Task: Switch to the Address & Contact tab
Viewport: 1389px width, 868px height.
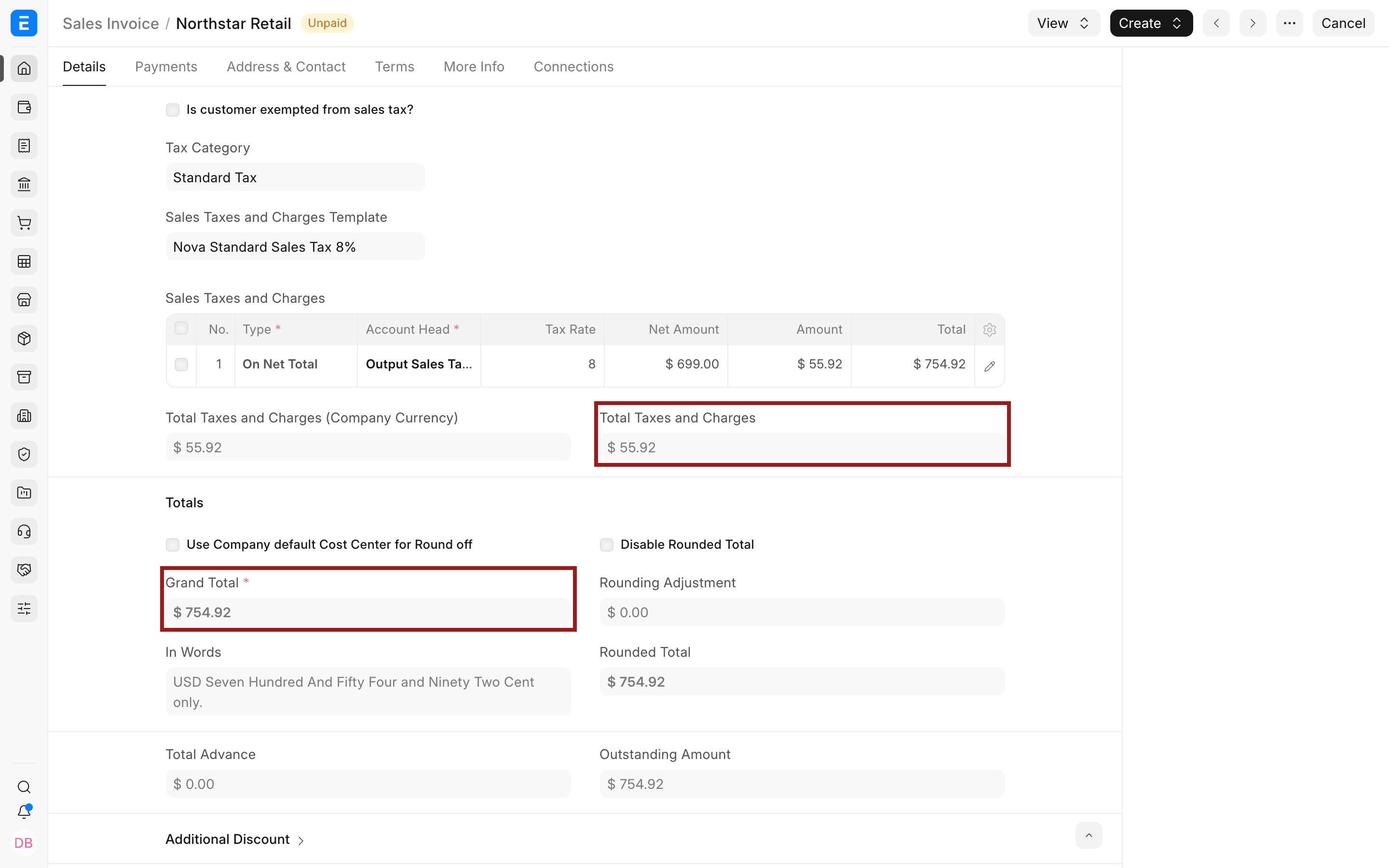Action: (286, 67)
